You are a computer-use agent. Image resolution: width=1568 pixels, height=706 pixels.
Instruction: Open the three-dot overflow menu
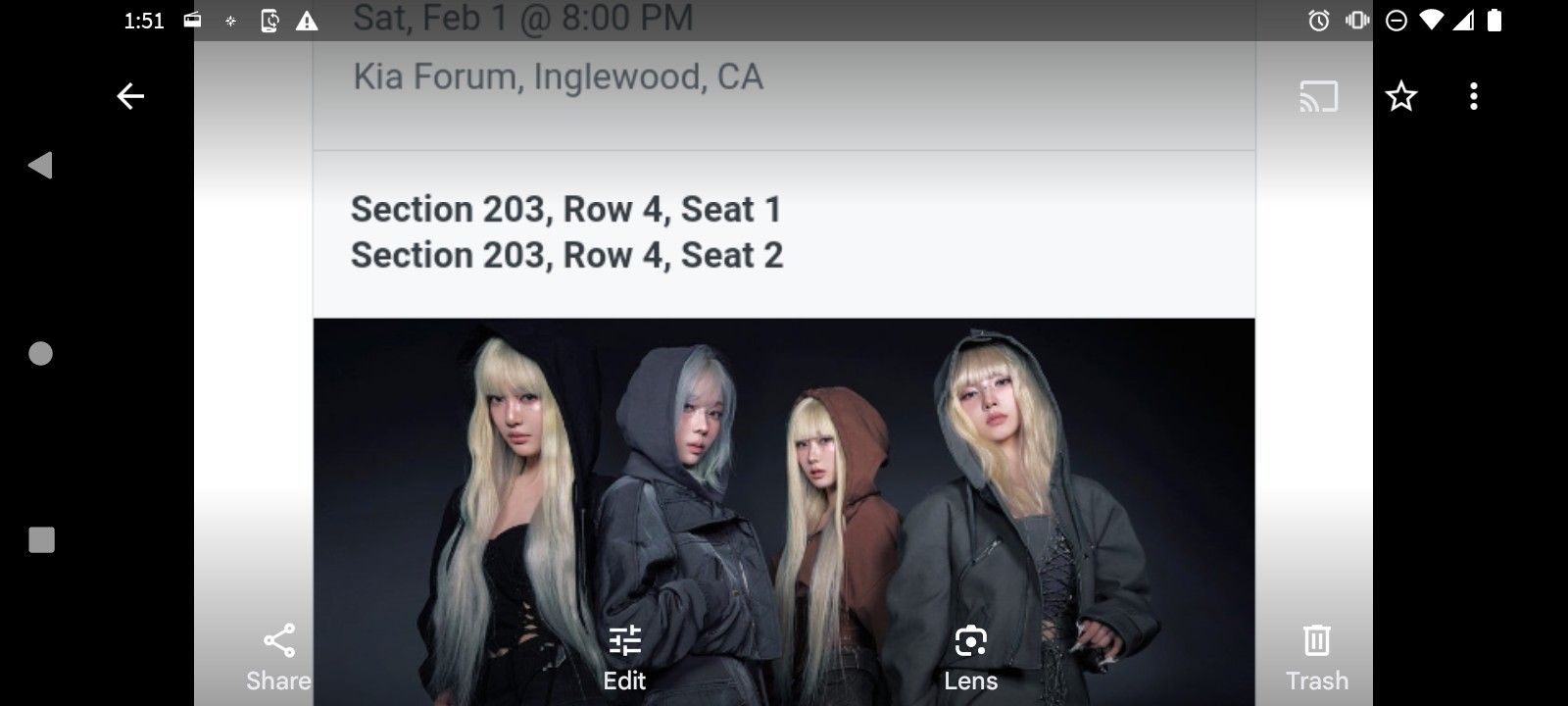coord(1473,96)
